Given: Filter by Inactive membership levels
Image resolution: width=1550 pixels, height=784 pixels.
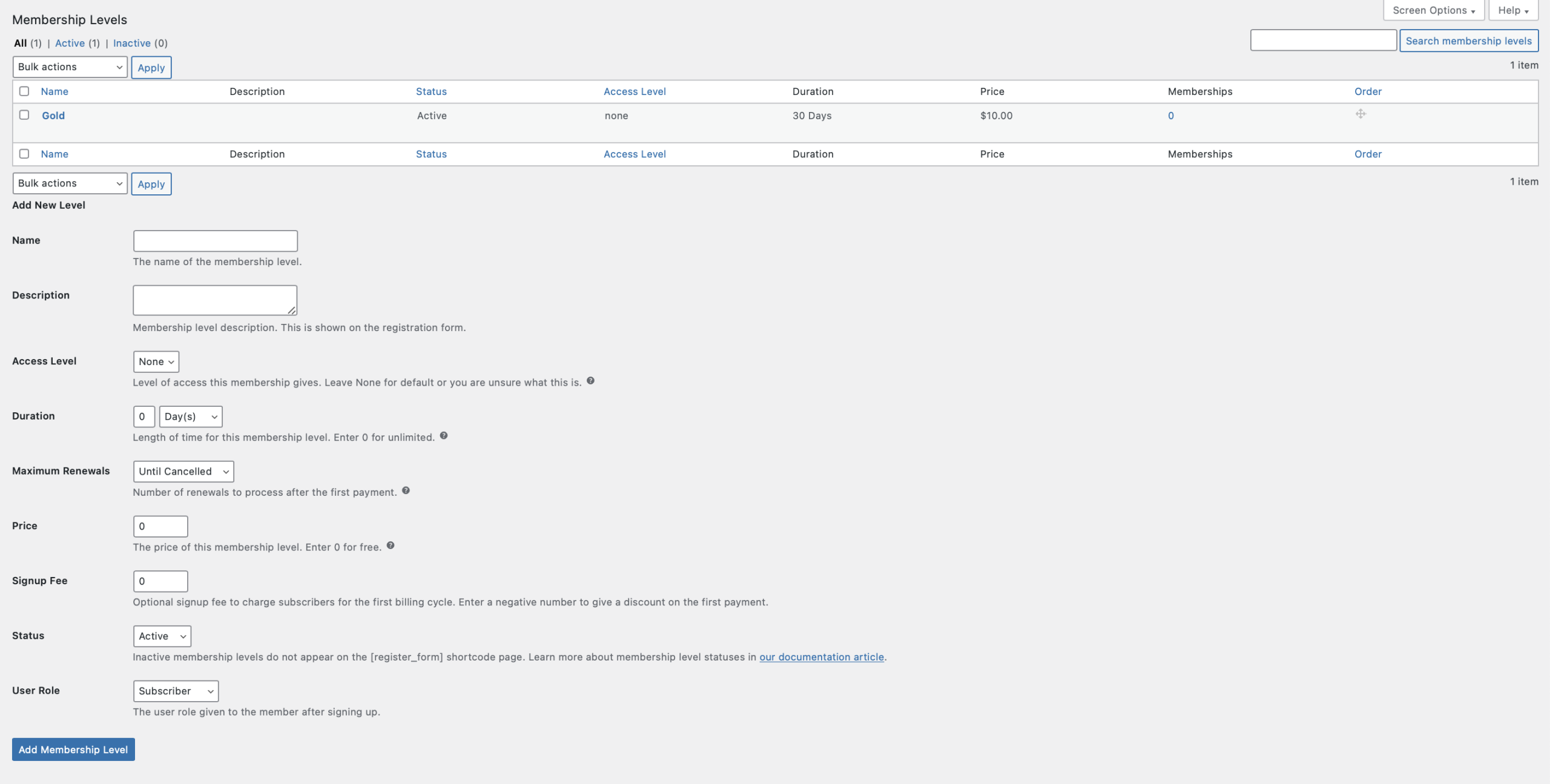Looking at the screenshot, I should point(132,43).
